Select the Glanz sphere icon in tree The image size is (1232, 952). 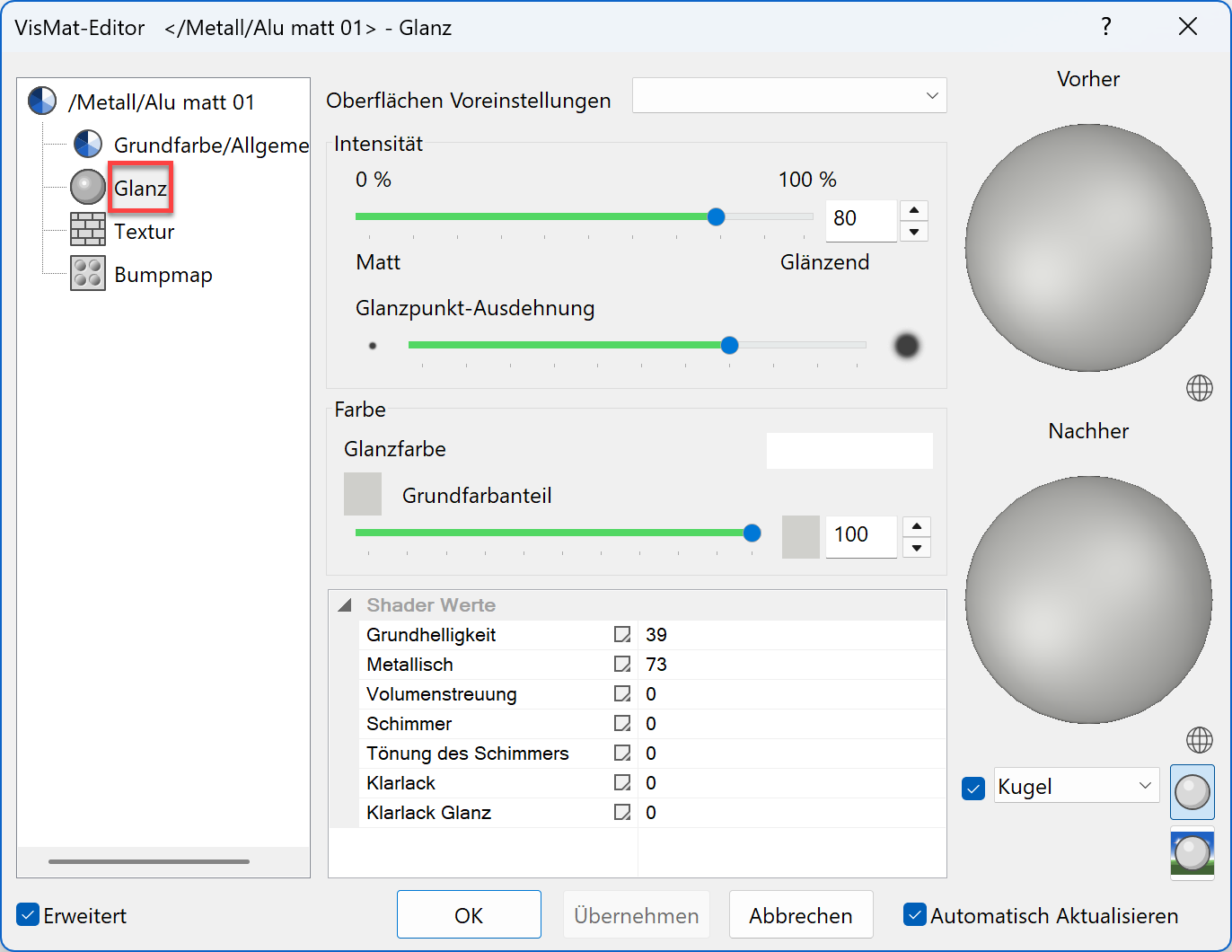coord(87,187)
